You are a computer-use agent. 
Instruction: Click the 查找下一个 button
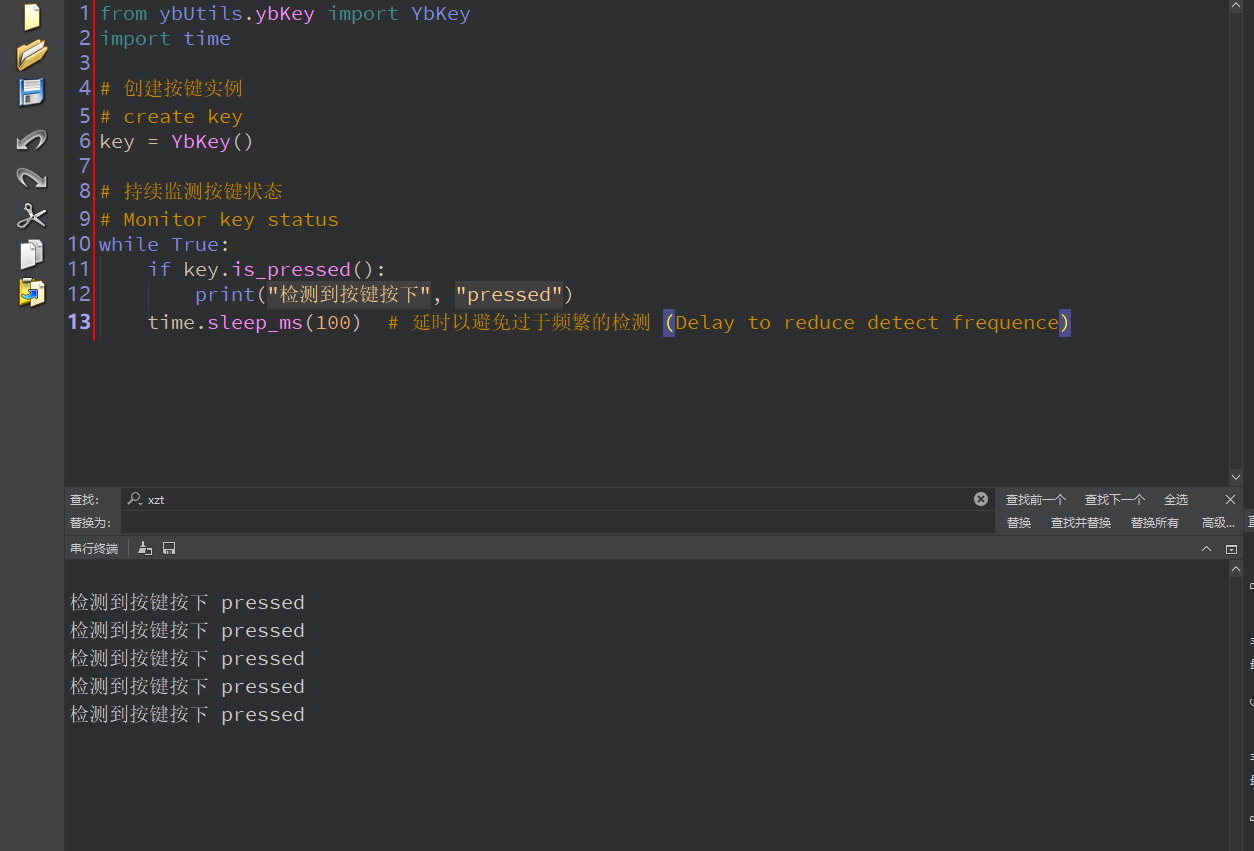(x=1115, y=499)
